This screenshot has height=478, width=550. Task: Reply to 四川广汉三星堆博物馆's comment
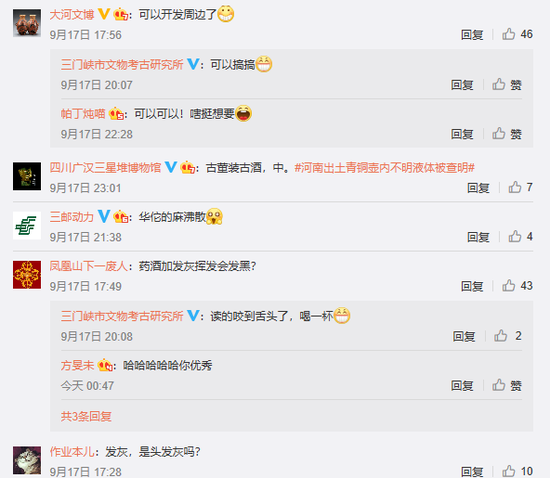tap(478, 188)
